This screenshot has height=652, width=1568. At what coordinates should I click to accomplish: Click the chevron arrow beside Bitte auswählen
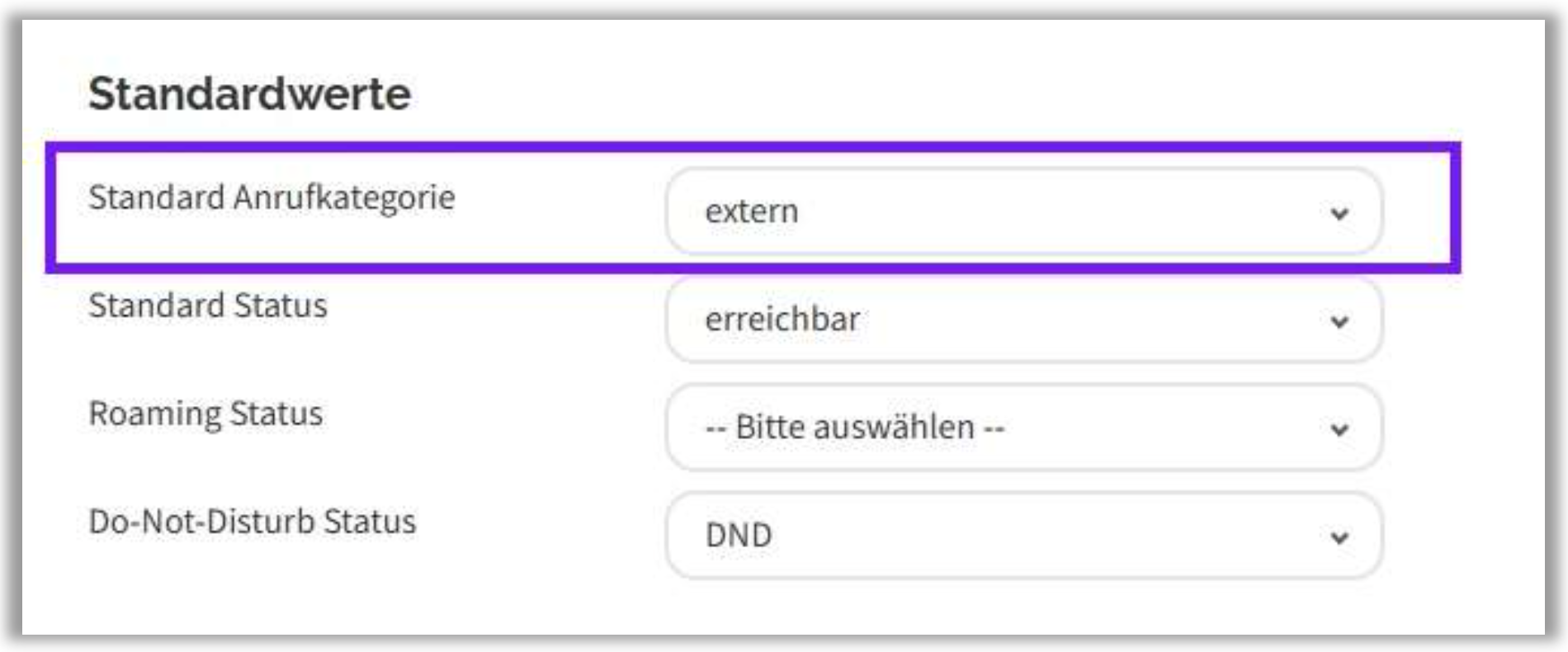pyautogui.click(x=1339, y=429)
